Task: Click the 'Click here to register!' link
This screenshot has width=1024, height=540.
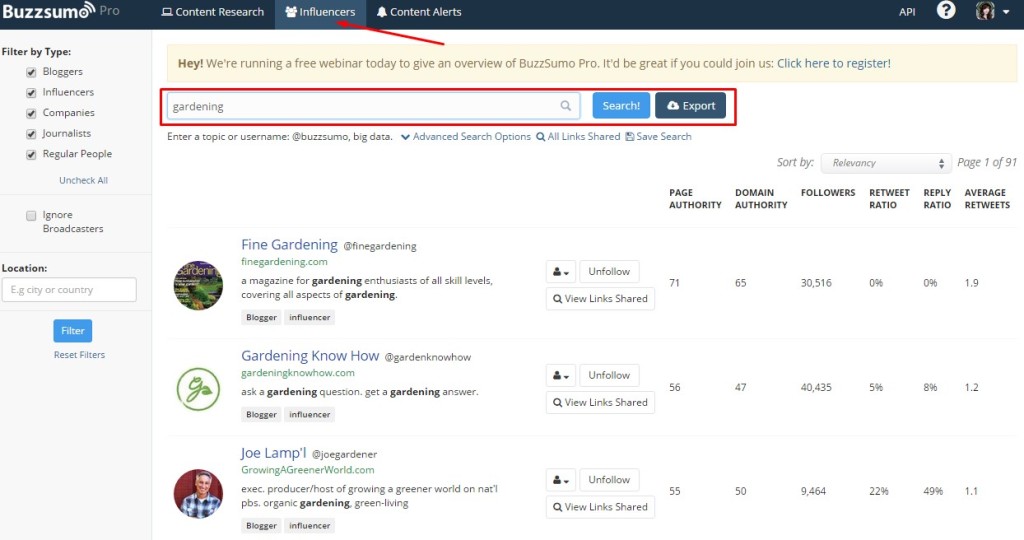Action: [x=833, y=63]
